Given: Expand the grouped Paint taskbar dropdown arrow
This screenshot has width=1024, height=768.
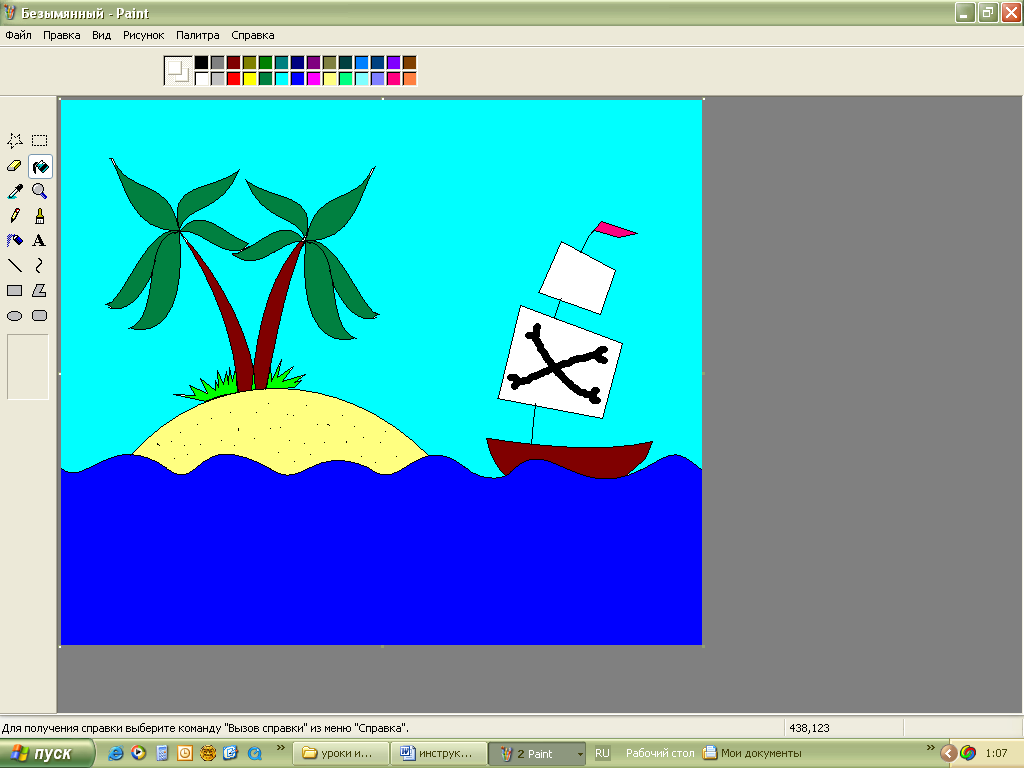Looking at the screenshot, I should [580, 754].
